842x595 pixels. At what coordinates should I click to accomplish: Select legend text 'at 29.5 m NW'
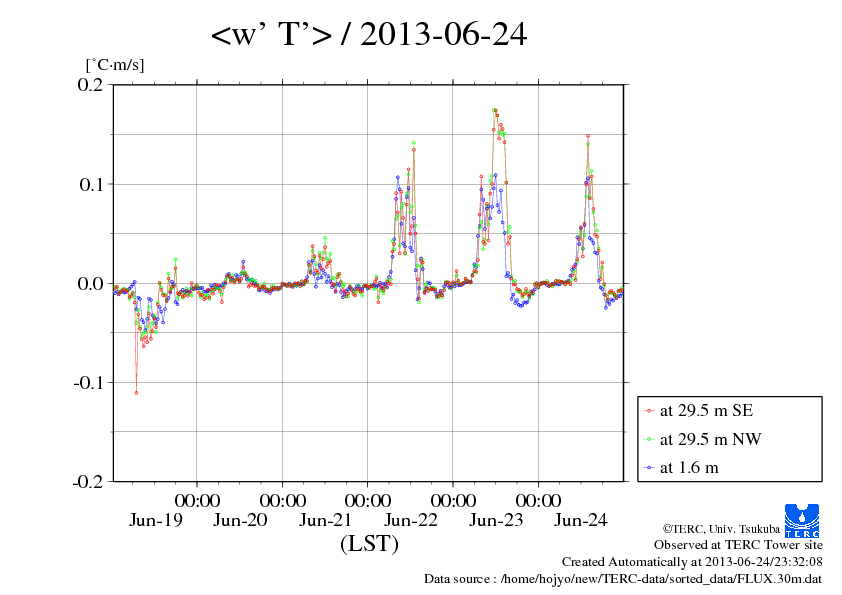click(x=710, y=439)
